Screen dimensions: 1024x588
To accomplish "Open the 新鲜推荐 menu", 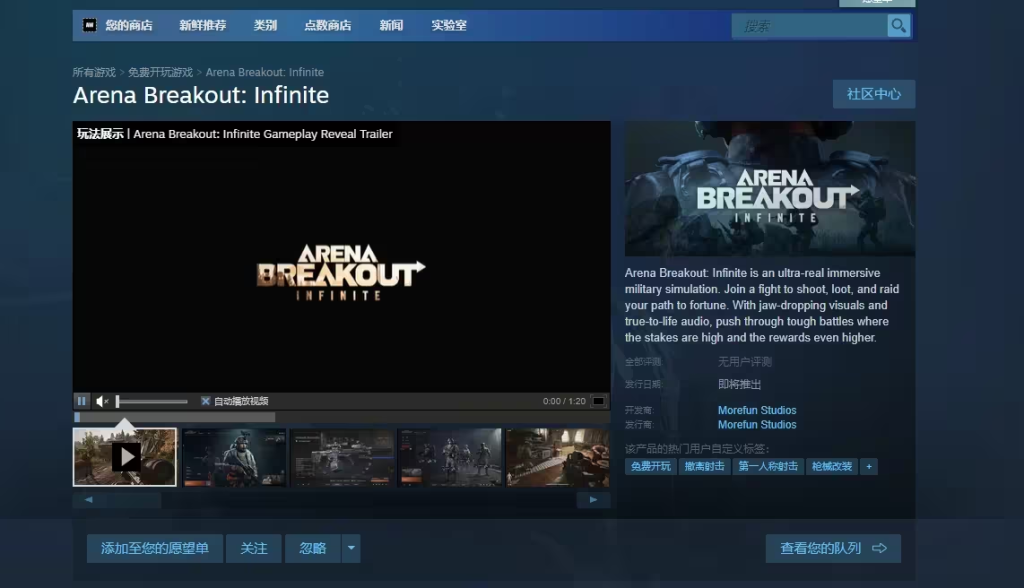I will click(x=202, y=25).
